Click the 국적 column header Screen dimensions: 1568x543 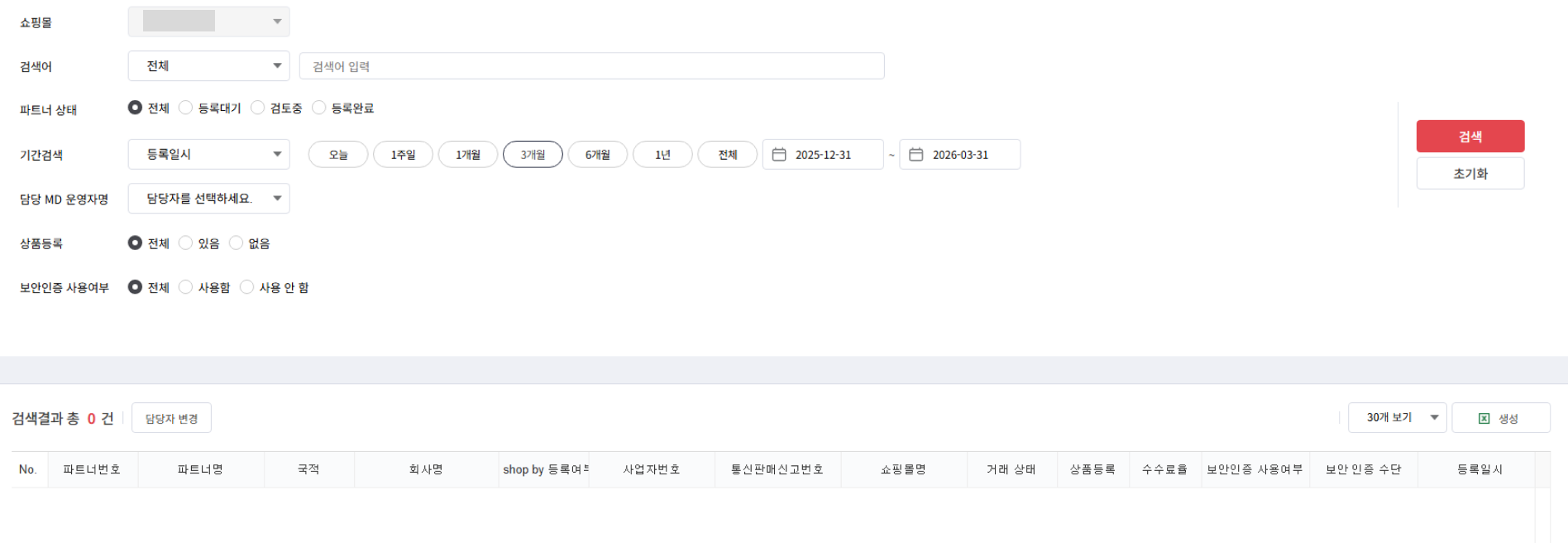point(309,469)
